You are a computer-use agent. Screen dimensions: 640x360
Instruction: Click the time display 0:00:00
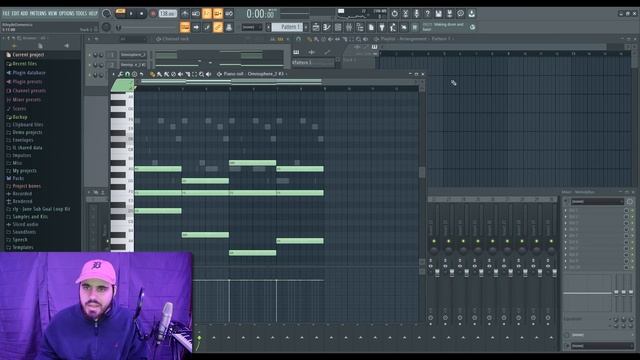click(260, 14)
